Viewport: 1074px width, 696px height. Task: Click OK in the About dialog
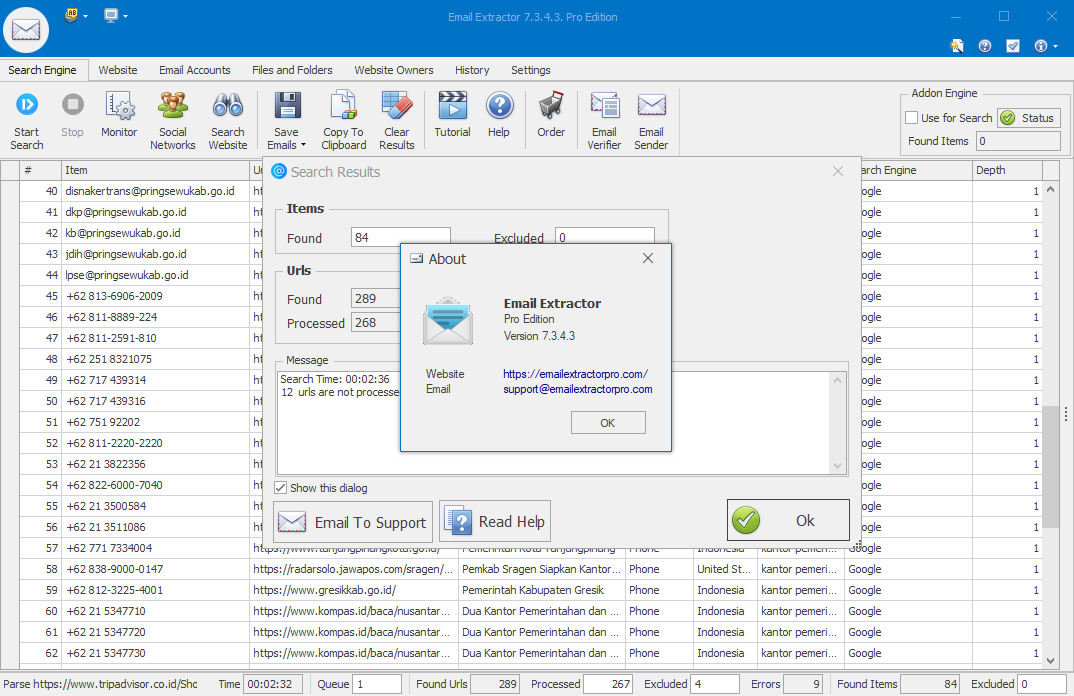coord(608,423)
